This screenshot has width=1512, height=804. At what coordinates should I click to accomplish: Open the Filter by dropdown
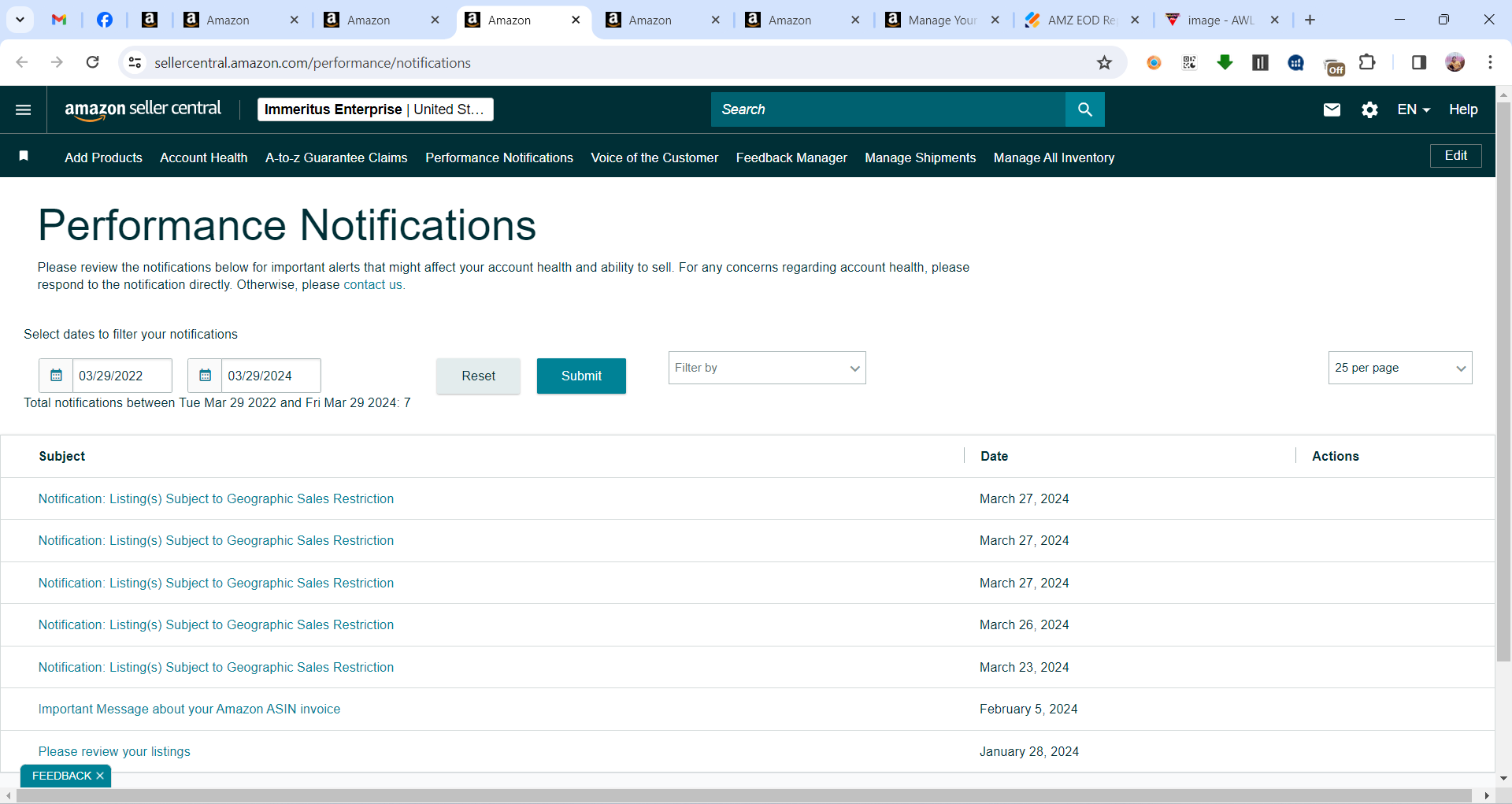click(x=767, y=368)
